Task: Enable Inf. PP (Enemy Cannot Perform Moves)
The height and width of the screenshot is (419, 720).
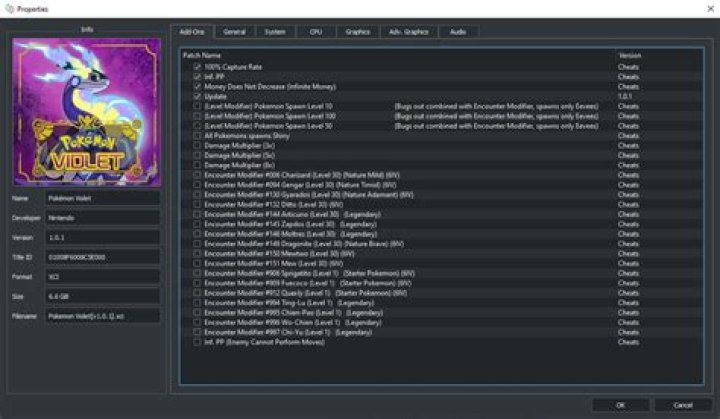Action: pyautogui.click(x=197, y=342)
